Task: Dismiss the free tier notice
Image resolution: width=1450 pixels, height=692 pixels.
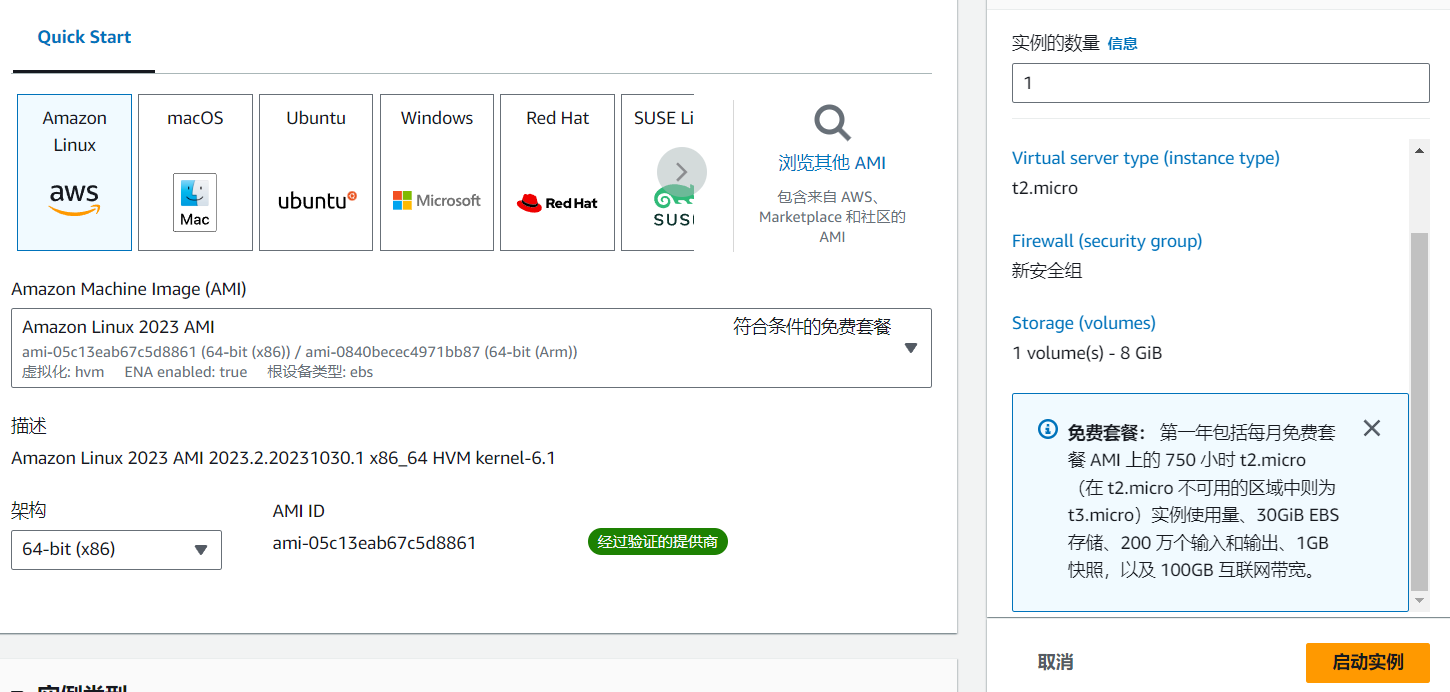Action: (1371, 429)
